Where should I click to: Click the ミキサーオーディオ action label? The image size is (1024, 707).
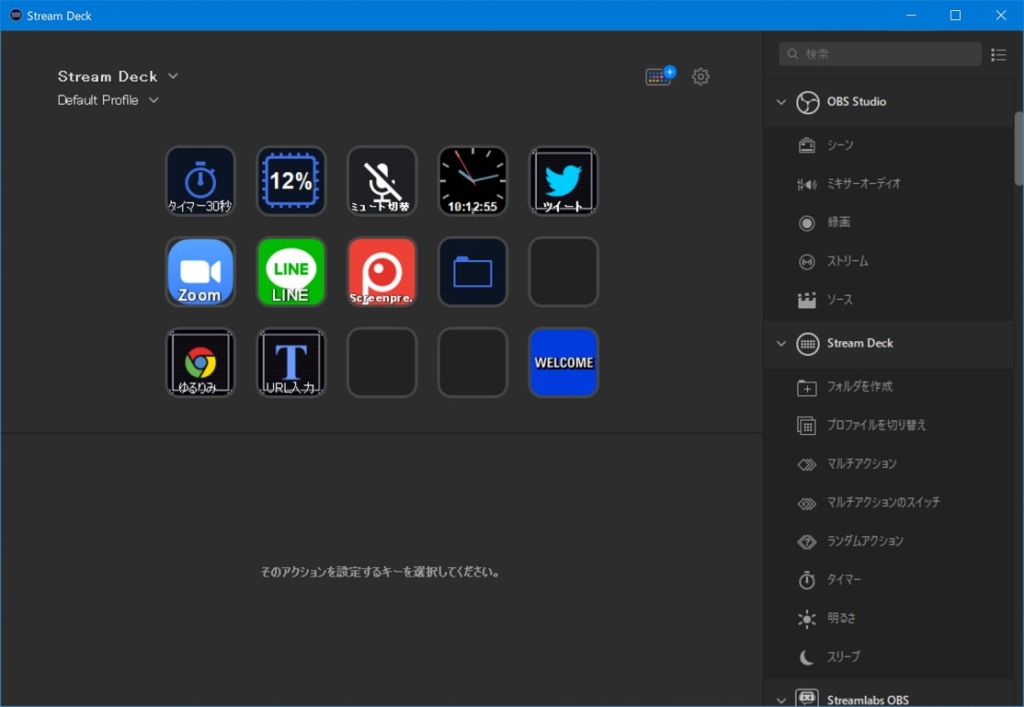864,184
